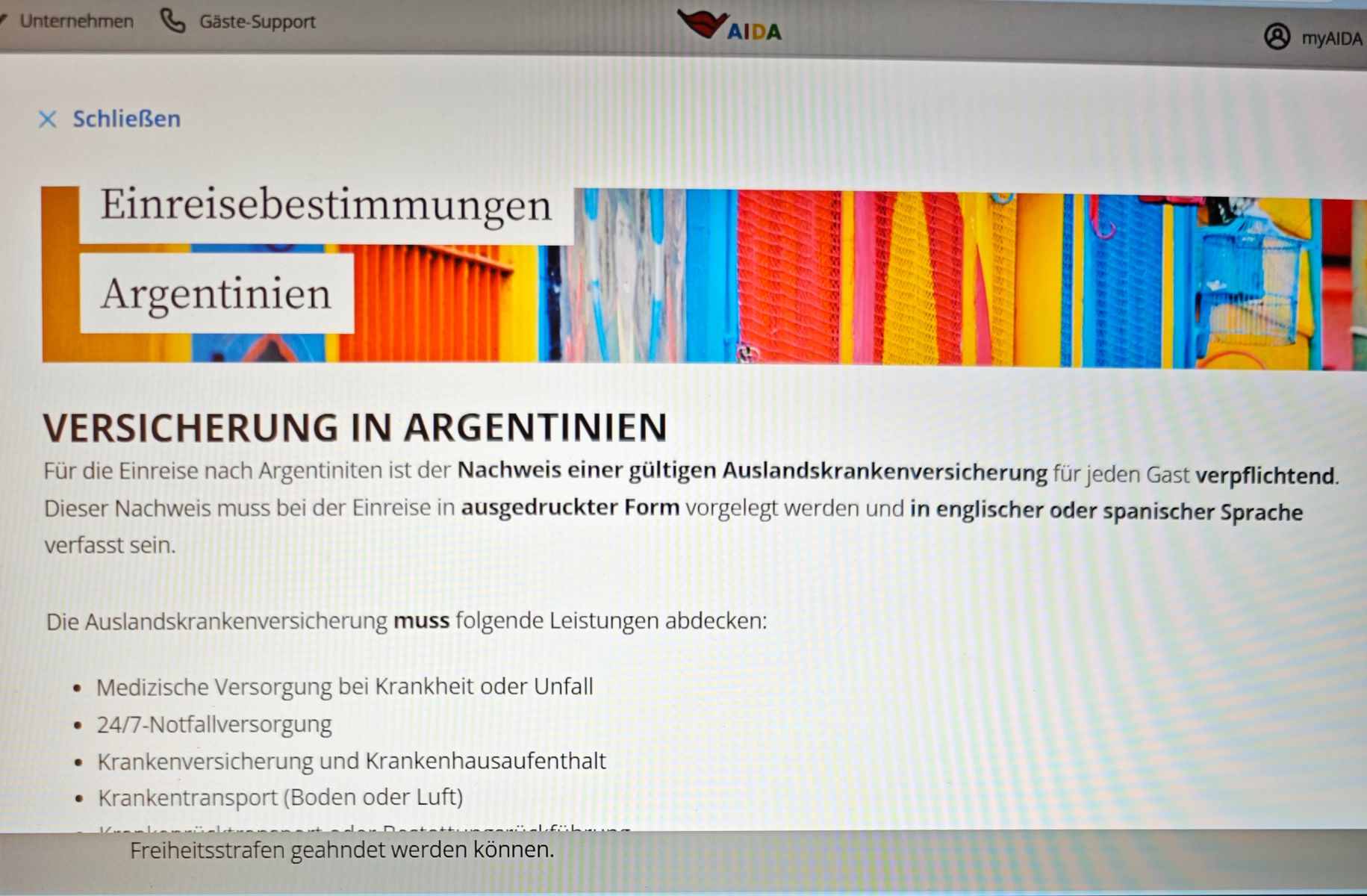Open the myAIDA user profile icon
The image size is (1367, 896).
[1277, 36]
